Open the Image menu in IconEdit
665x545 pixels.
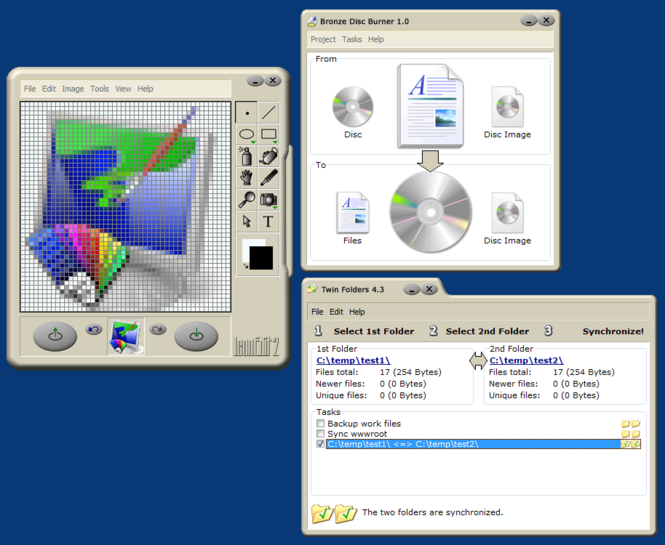click(x=73, y=89)
